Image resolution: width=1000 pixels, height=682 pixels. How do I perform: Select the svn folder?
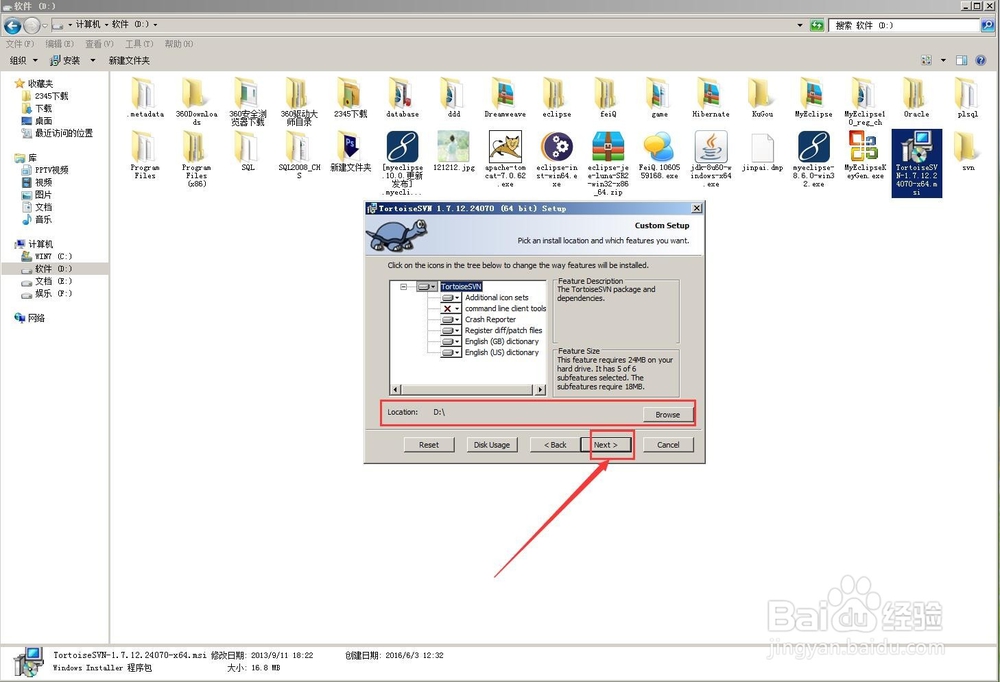pos(967,151)
